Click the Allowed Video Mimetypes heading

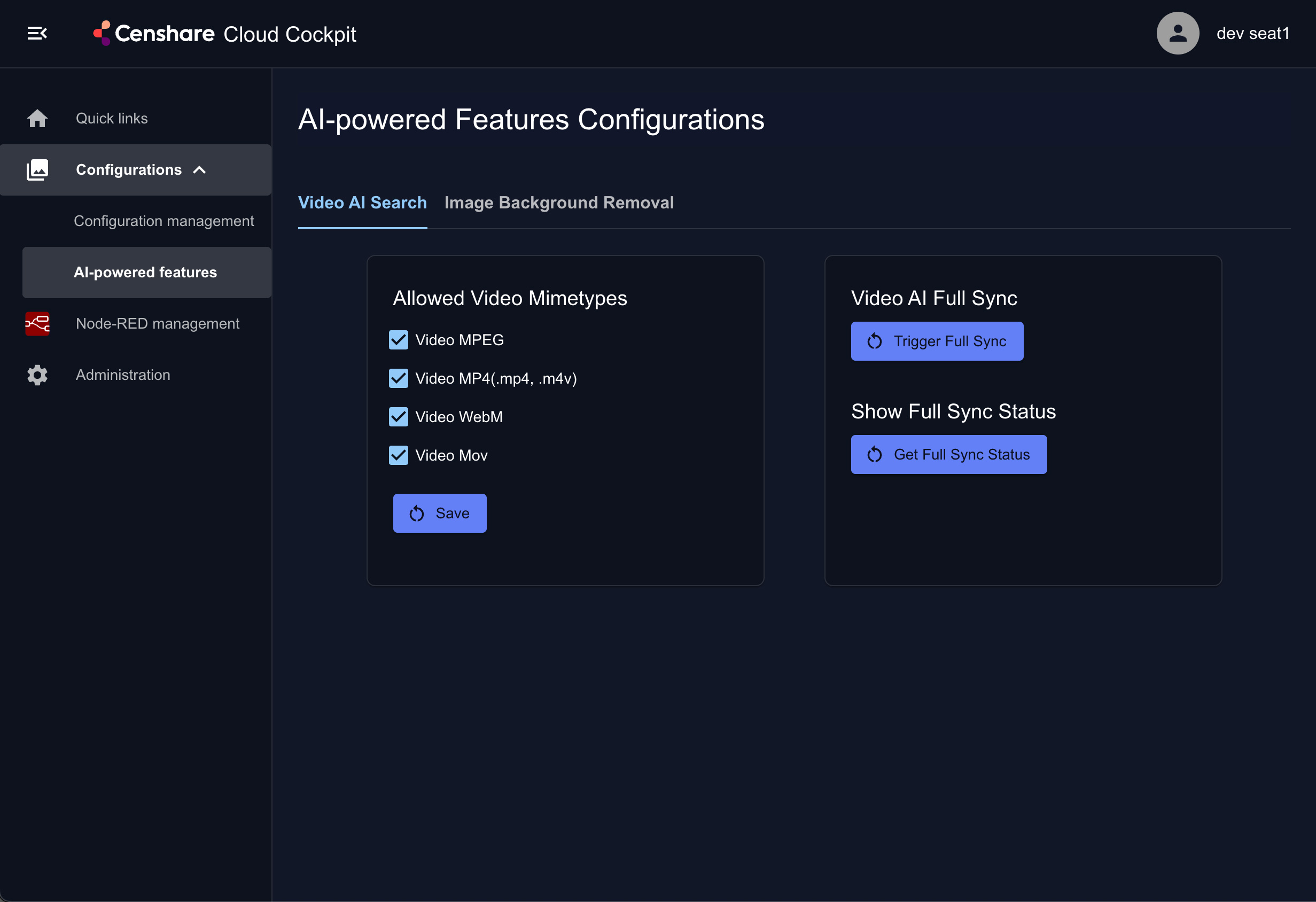point(510,298)
